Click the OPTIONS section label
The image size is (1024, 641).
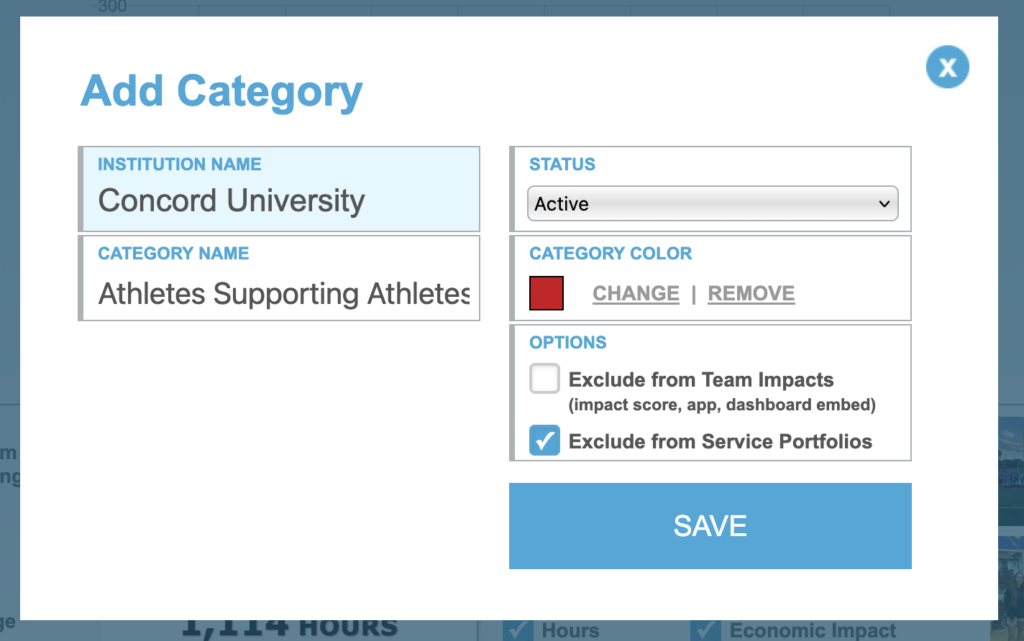tap(568, 342)
